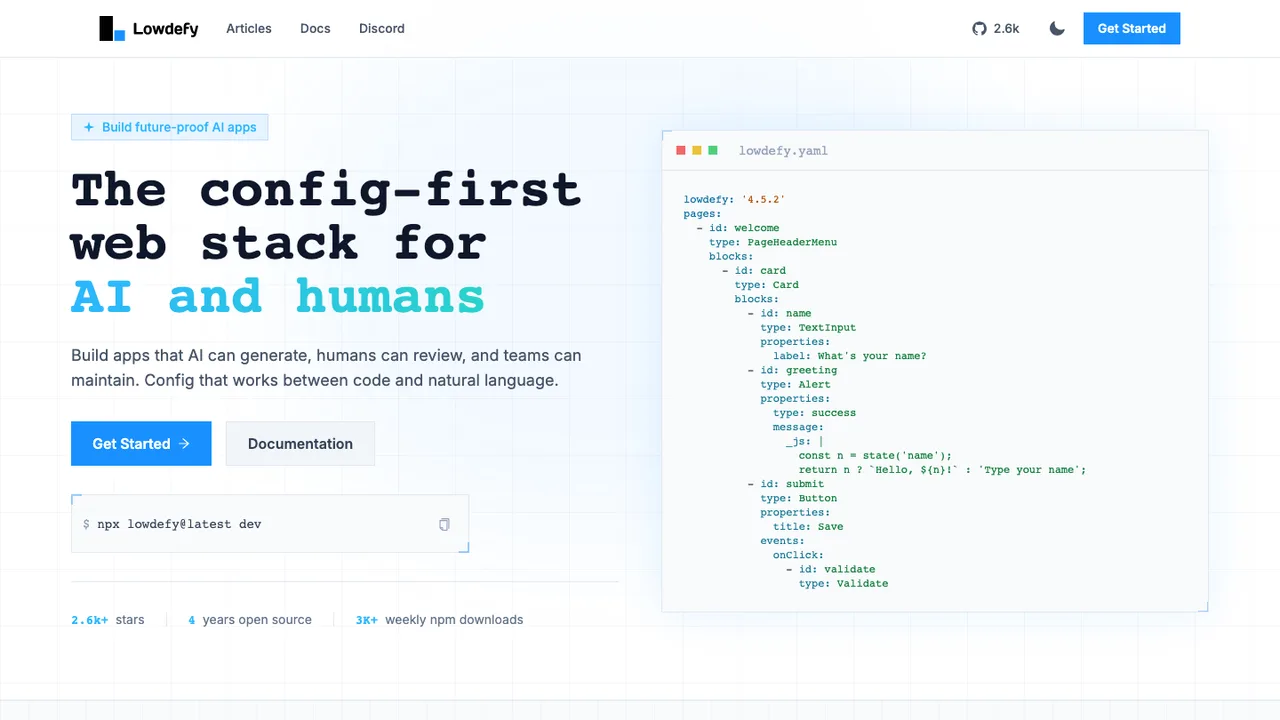Click the code line "- id: submit"
Image resolution: width=1280 pixels, height=720 pixels.
tap(786, 484)
